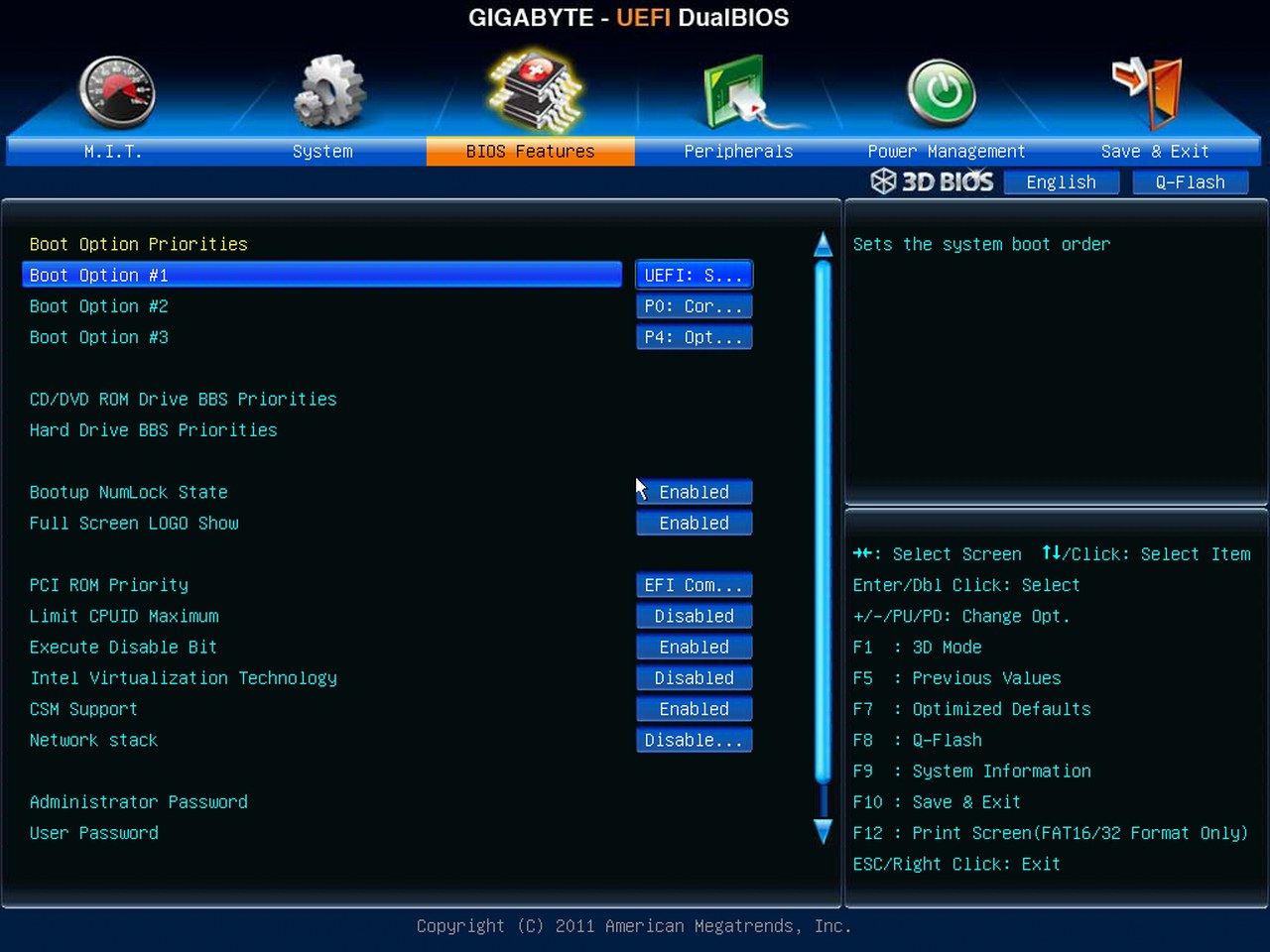The image size is (1270, 952).
Task: Select the Boot Option #1 row
Action: (321, 275)
